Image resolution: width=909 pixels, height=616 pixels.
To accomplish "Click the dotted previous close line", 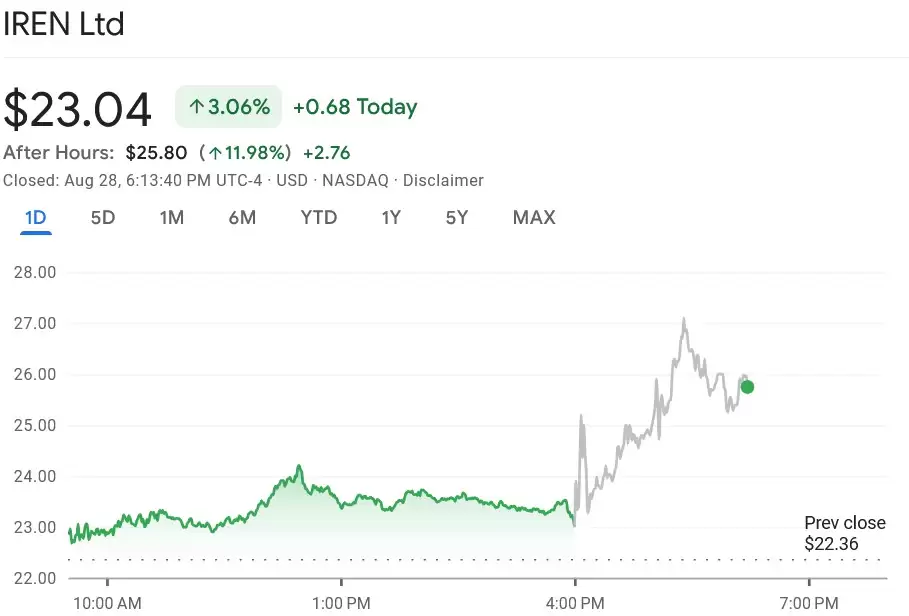I will pyautogui.click(x=400, y=561).
